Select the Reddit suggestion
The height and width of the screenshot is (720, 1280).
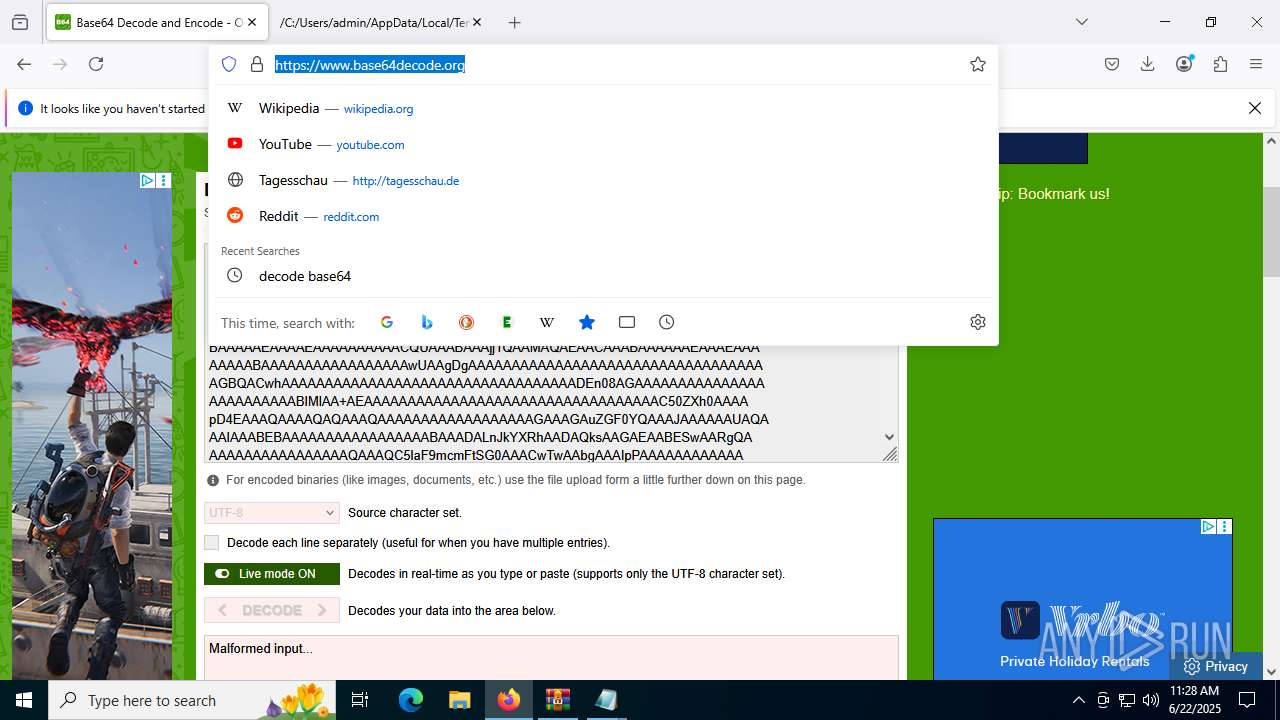[x=603, y=216]
